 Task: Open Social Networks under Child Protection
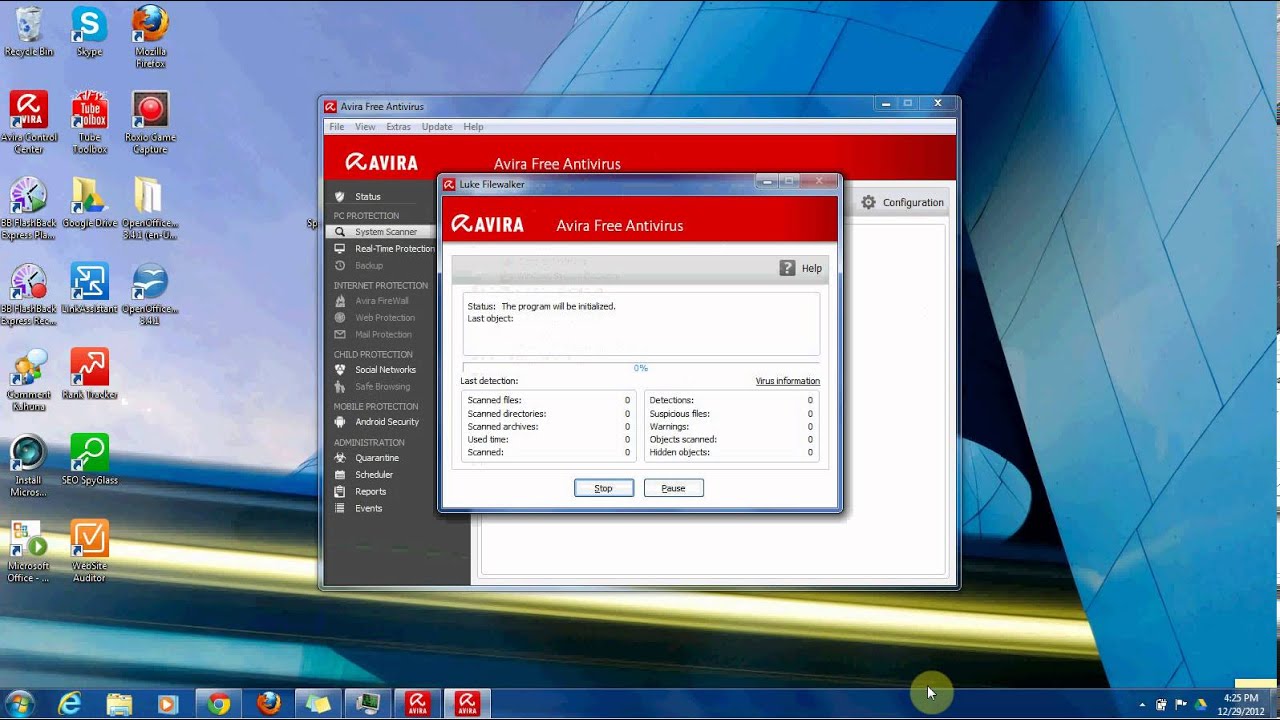click(x=385, y=370)
